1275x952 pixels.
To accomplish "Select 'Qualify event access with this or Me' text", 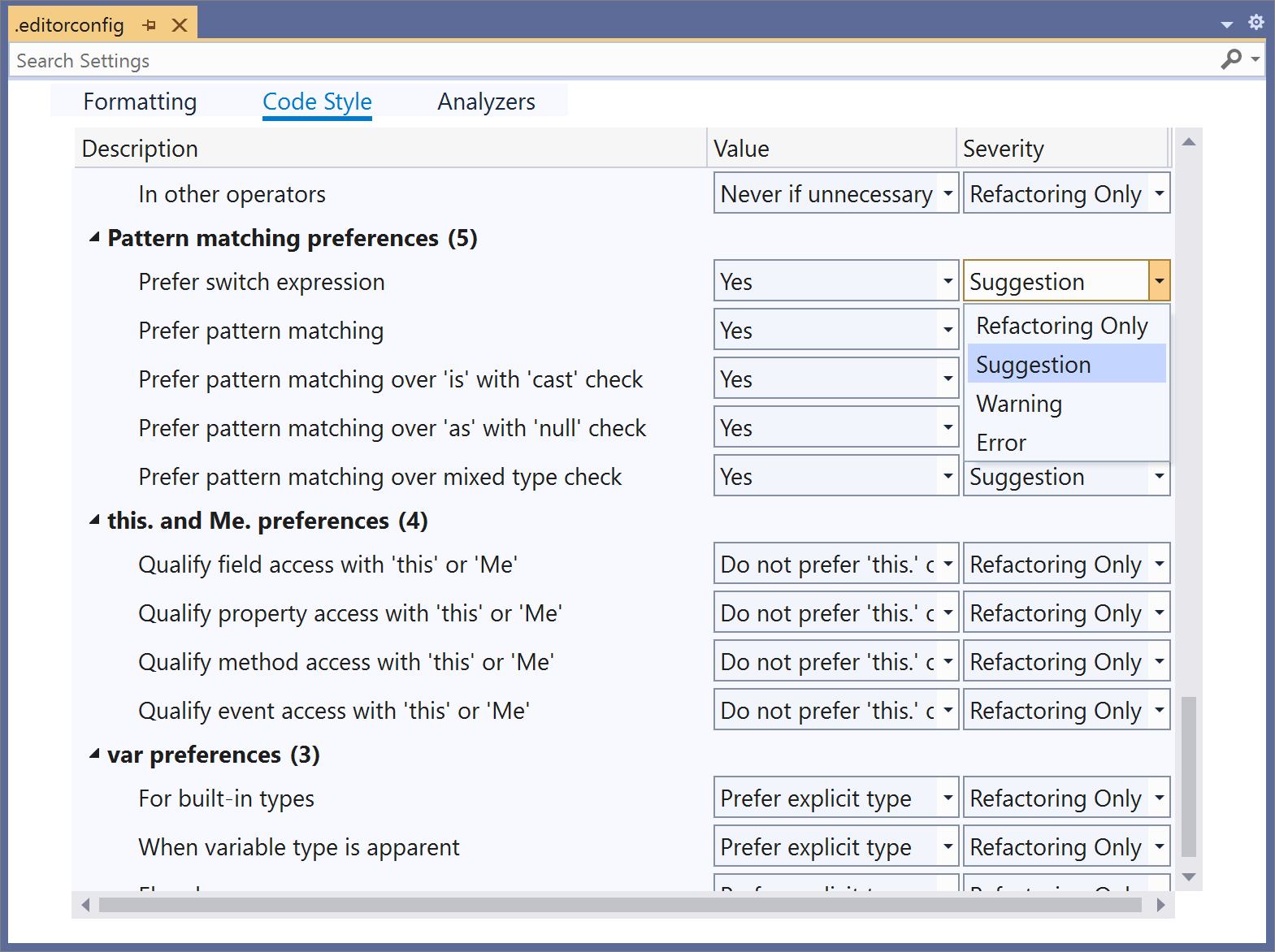I will pyautogui.click(x=334, y=711).
